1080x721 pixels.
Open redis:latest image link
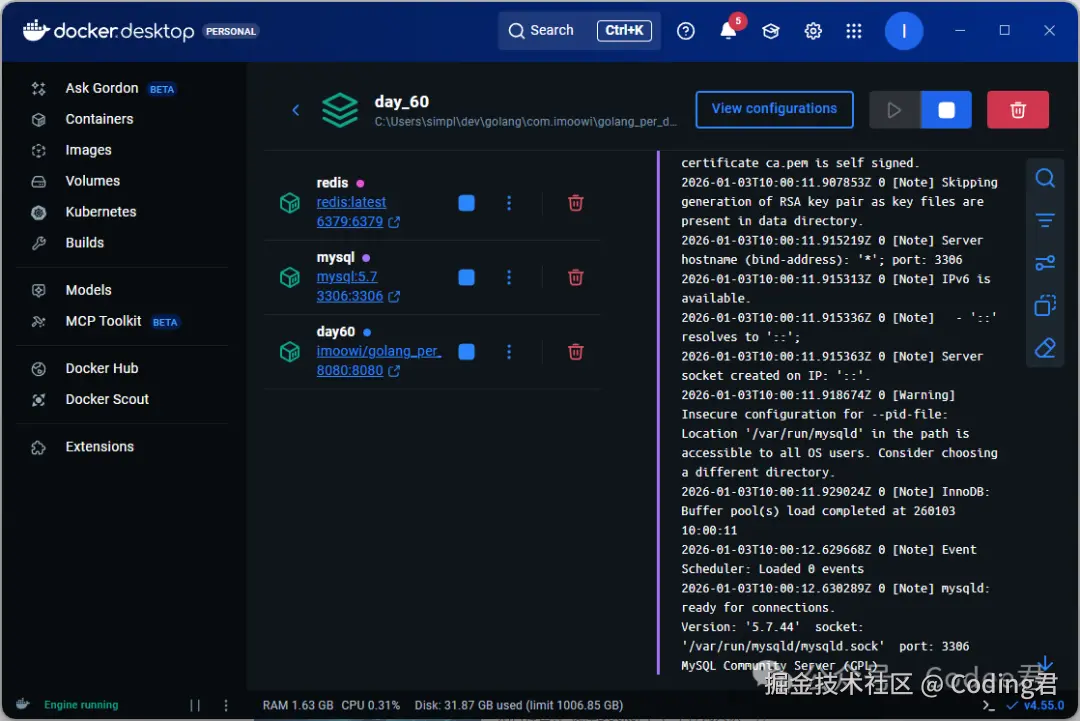point(351,202)
